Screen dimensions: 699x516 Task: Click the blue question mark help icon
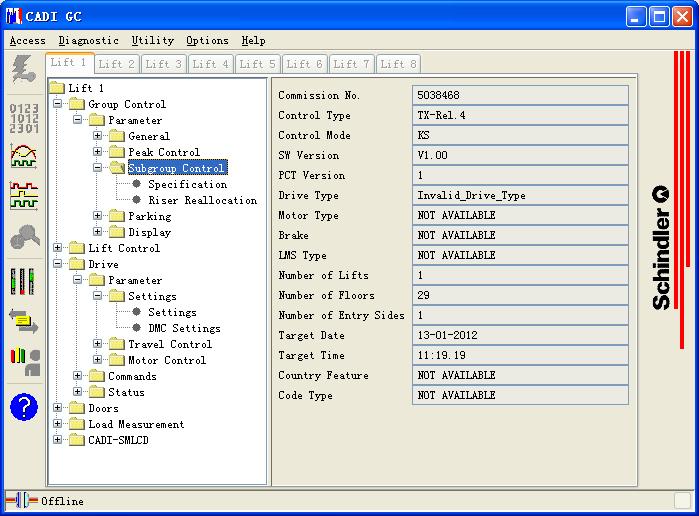point(24,407)
